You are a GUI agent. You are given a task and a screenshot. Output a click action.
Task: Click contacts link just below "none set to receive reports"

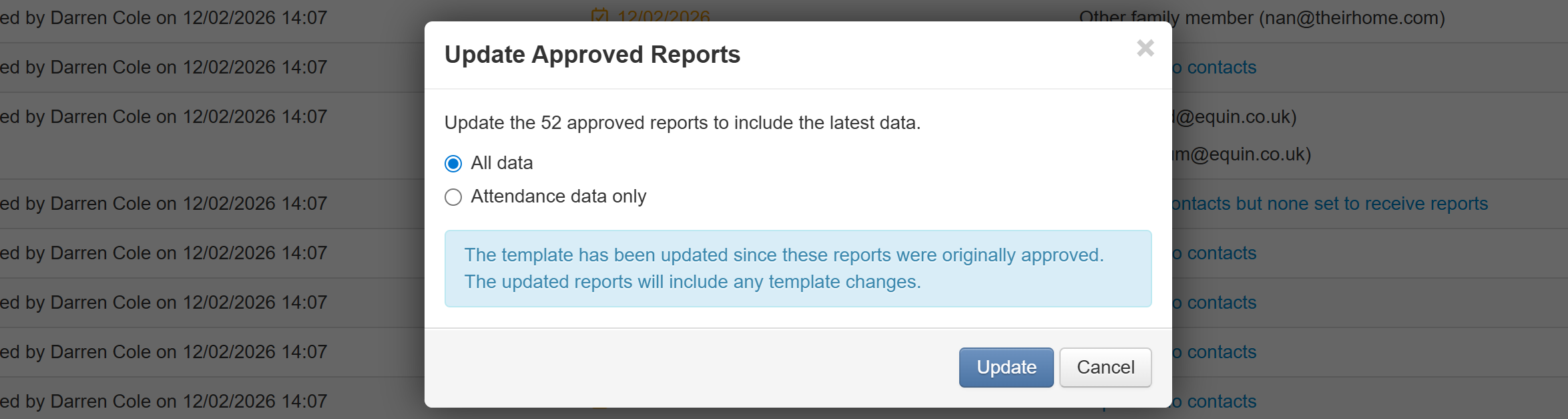pos(1215,253)
